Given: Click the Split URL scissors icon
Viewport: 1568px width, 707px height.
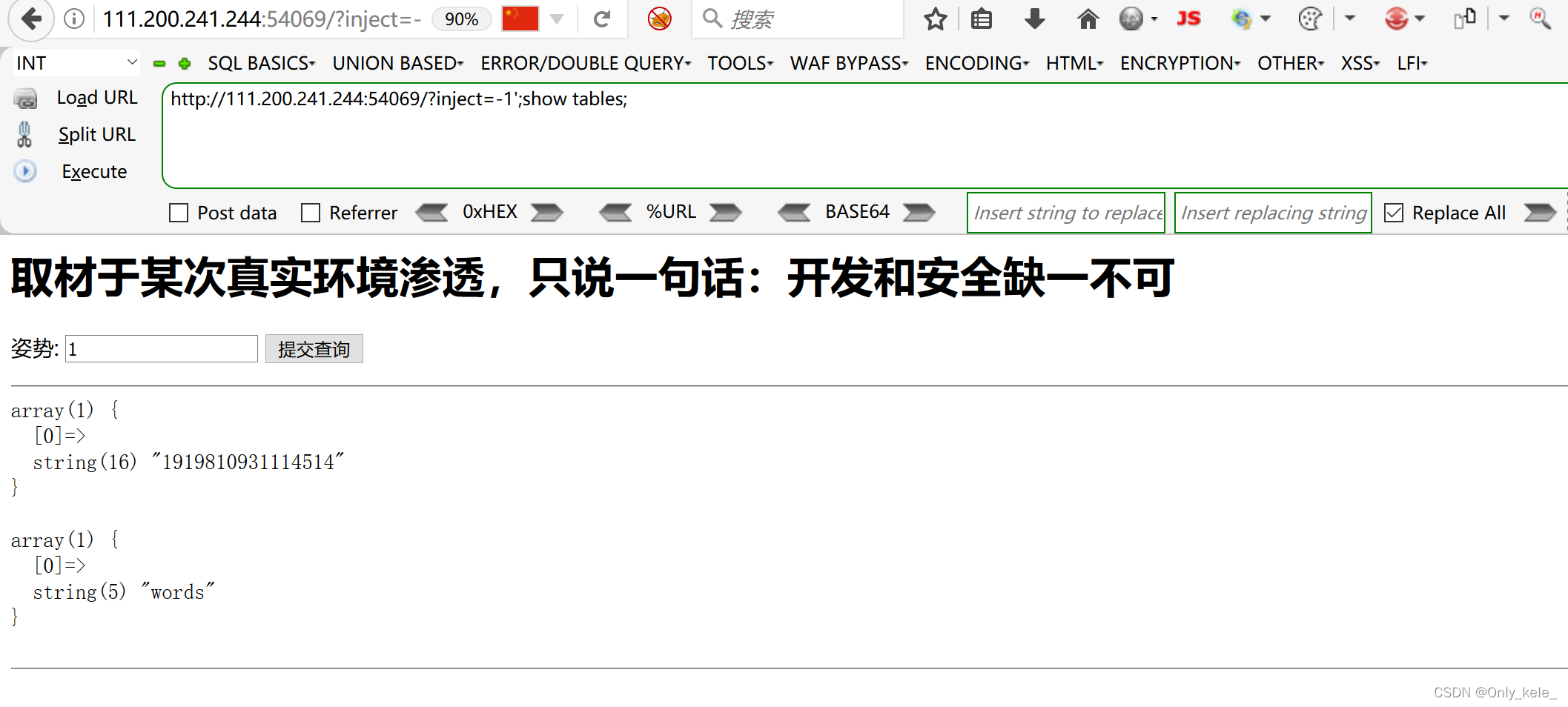Looking at the screenshot, I should [24, 134].
